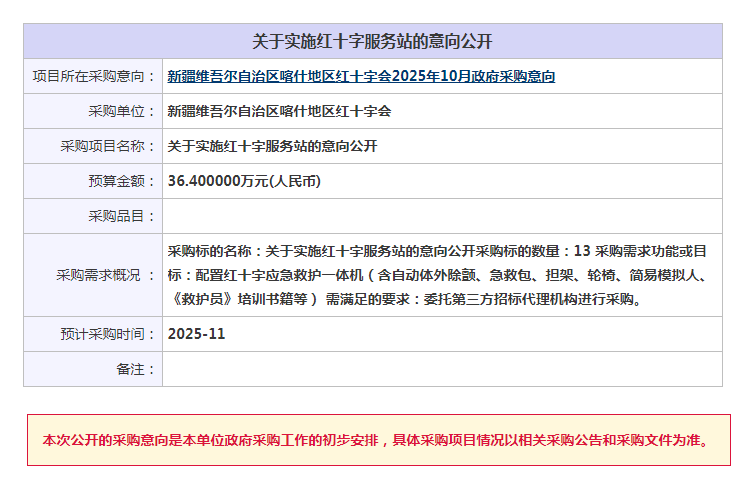Click the empty 采购品目 value cell
The image size is (745, 490).
pyautogui.click(x=441, y=216)
